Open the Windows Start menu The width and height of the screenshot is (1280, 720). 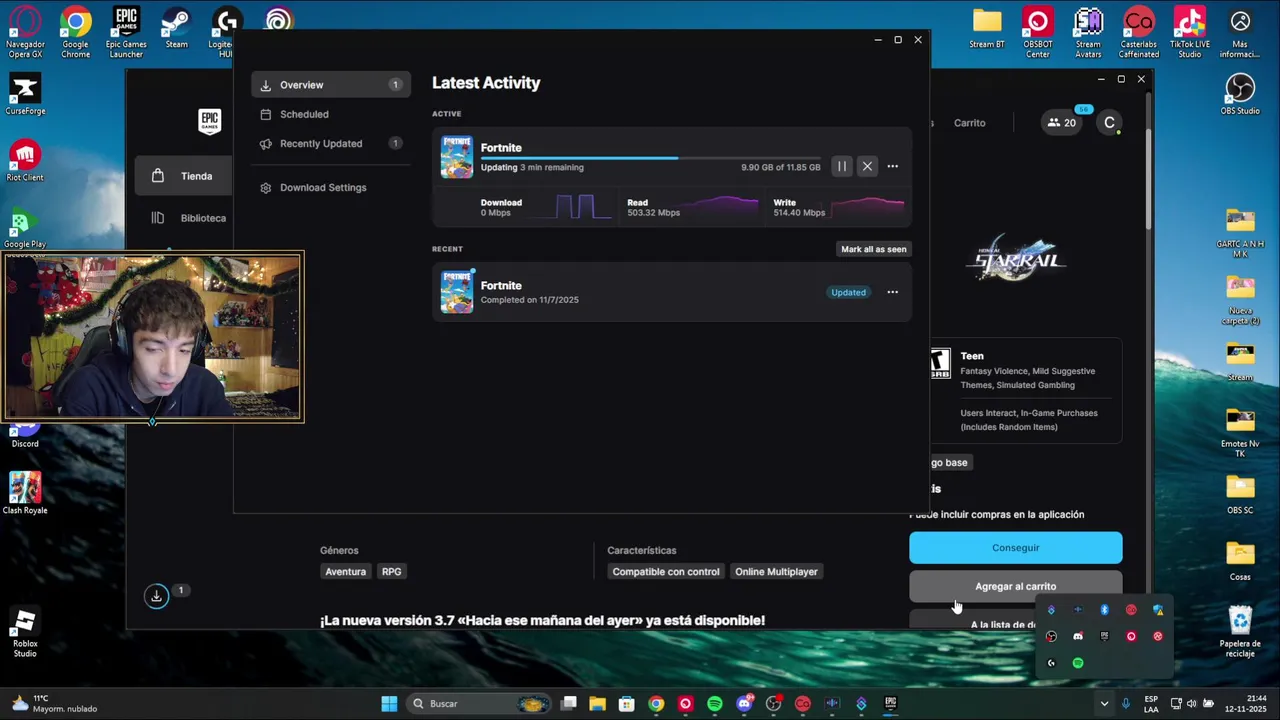[x=389, y=704]
